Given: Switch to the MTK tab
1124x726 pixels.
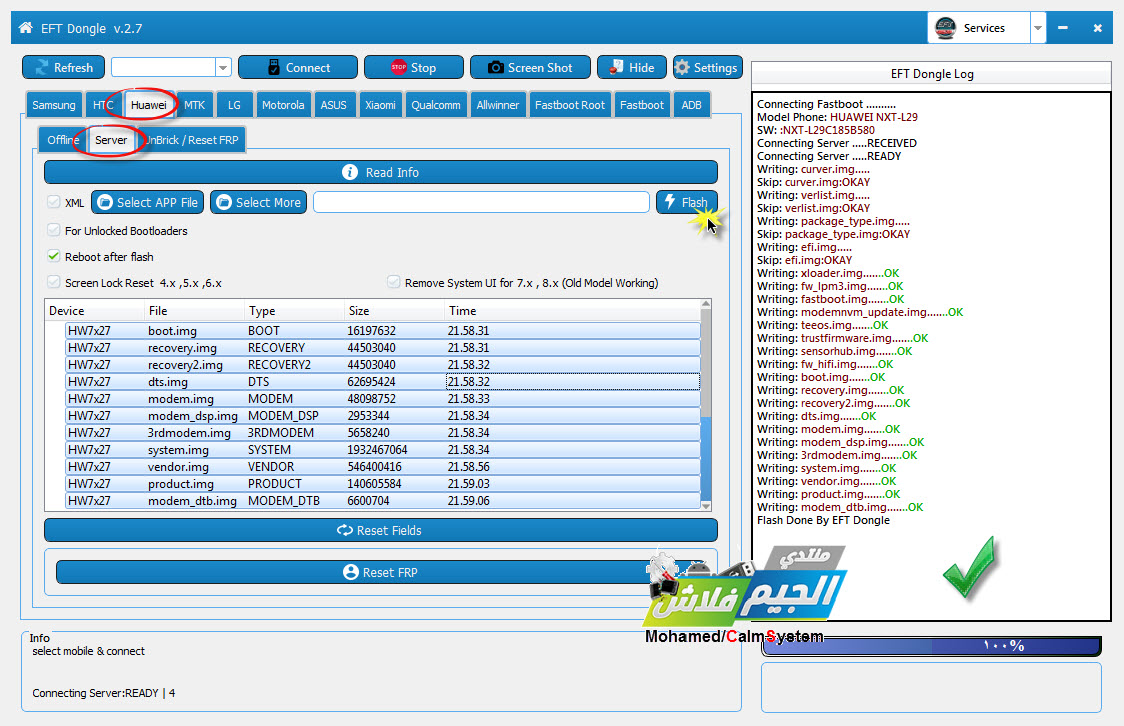Looking at the screenshot, I should click(x=194, y=105).
